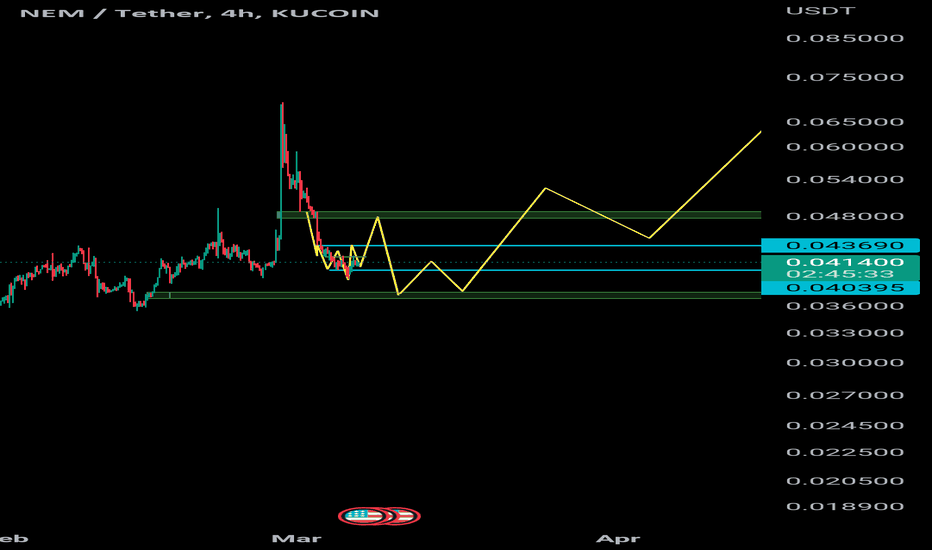Click the 0.022500 price axis value
This screenshot has width=932, height=550.
point(845,452)
